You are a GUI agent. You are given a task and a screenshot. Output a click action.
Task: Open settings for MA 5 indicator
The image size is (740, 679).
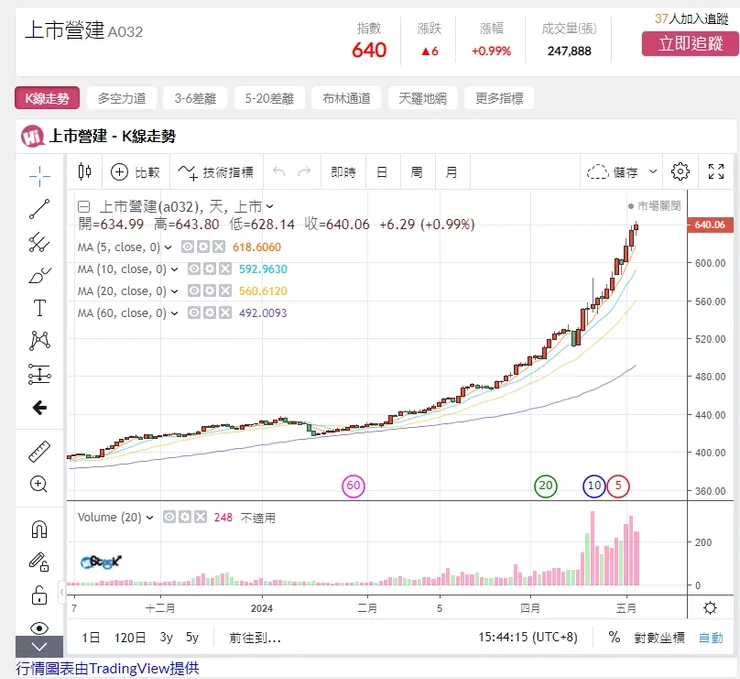pyautogui.click(x=203, y=247)
